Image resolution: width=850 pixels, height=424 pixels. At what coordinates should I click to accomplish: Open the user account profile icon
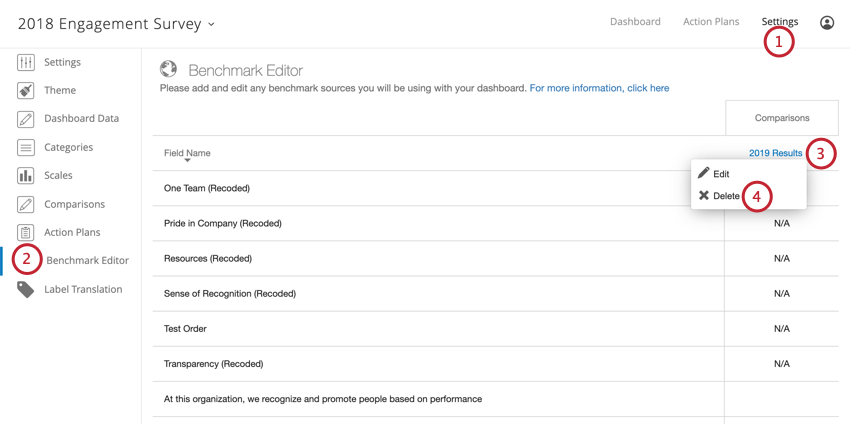tap(827, 22)
